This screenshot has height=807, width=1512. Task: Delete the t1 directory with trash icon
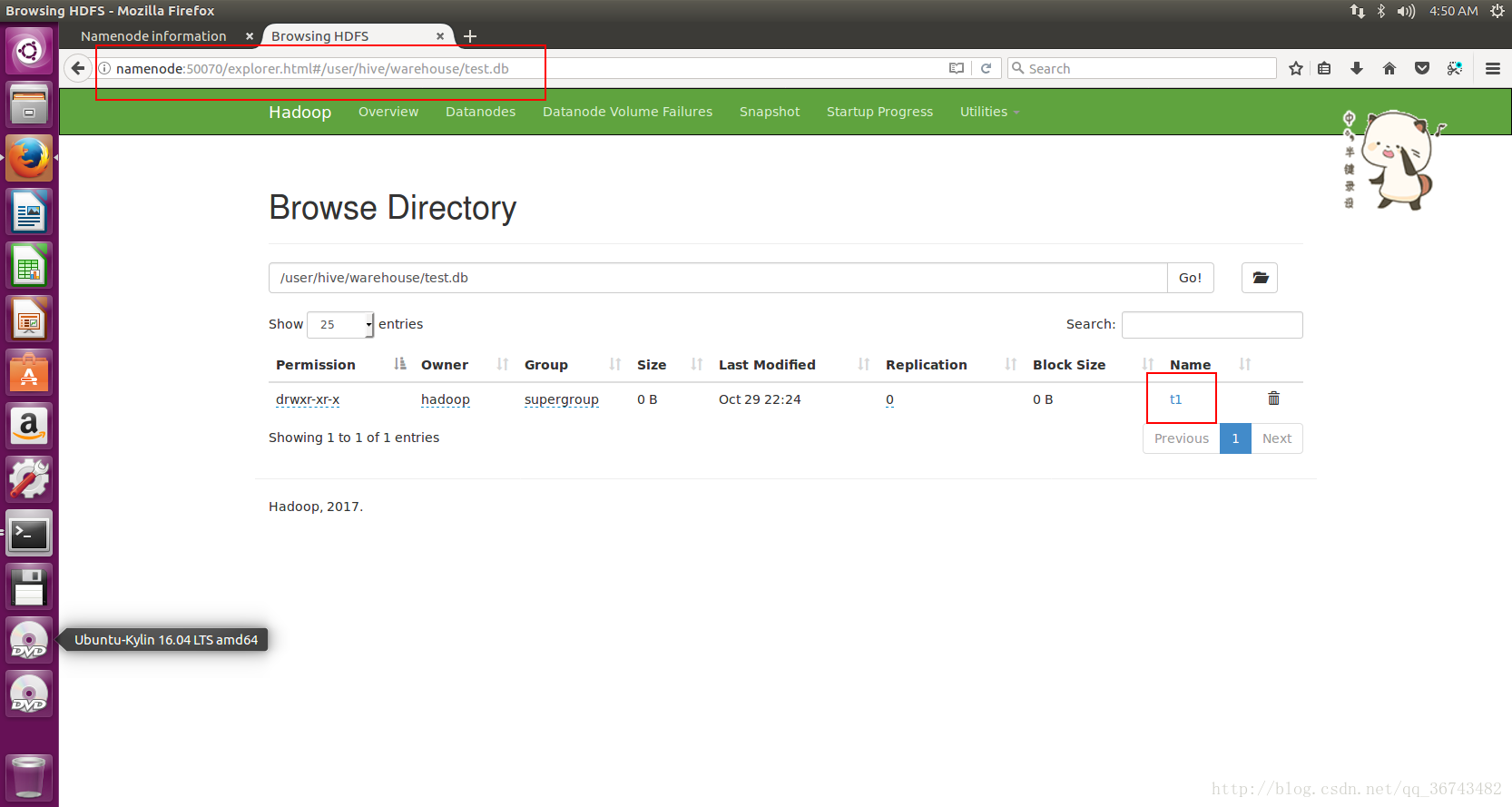tap(1273, 399)
